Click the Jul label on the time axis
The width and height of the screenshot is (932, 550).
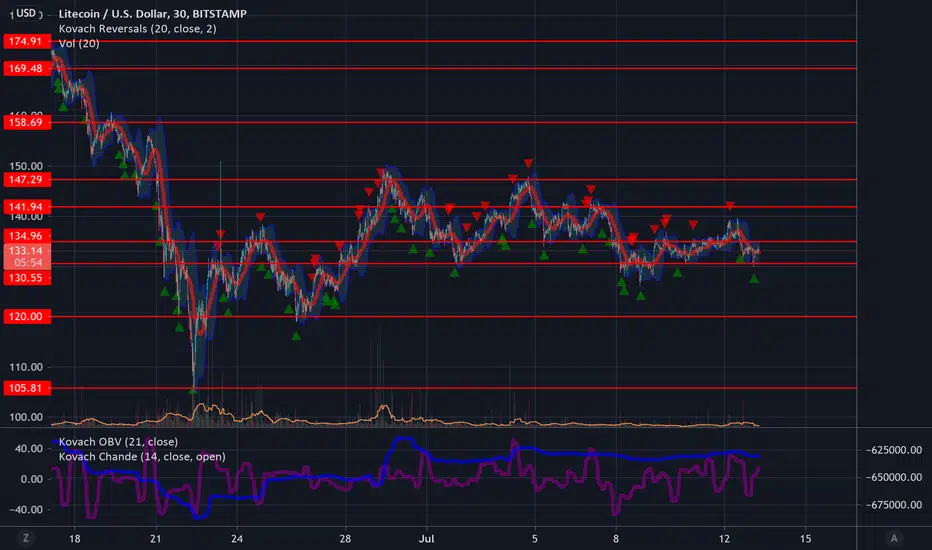(x=426, y=539)
